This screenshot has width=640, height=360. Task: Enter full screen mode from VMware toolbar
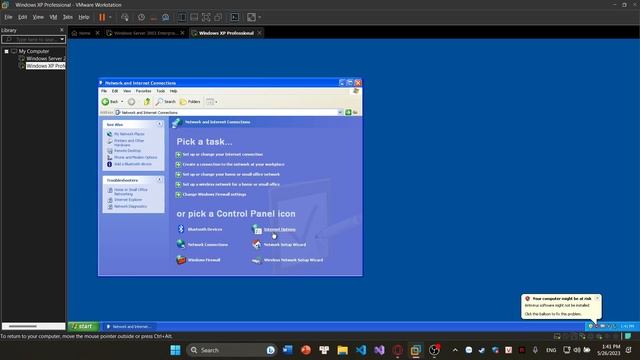click(x=206, y=17)
